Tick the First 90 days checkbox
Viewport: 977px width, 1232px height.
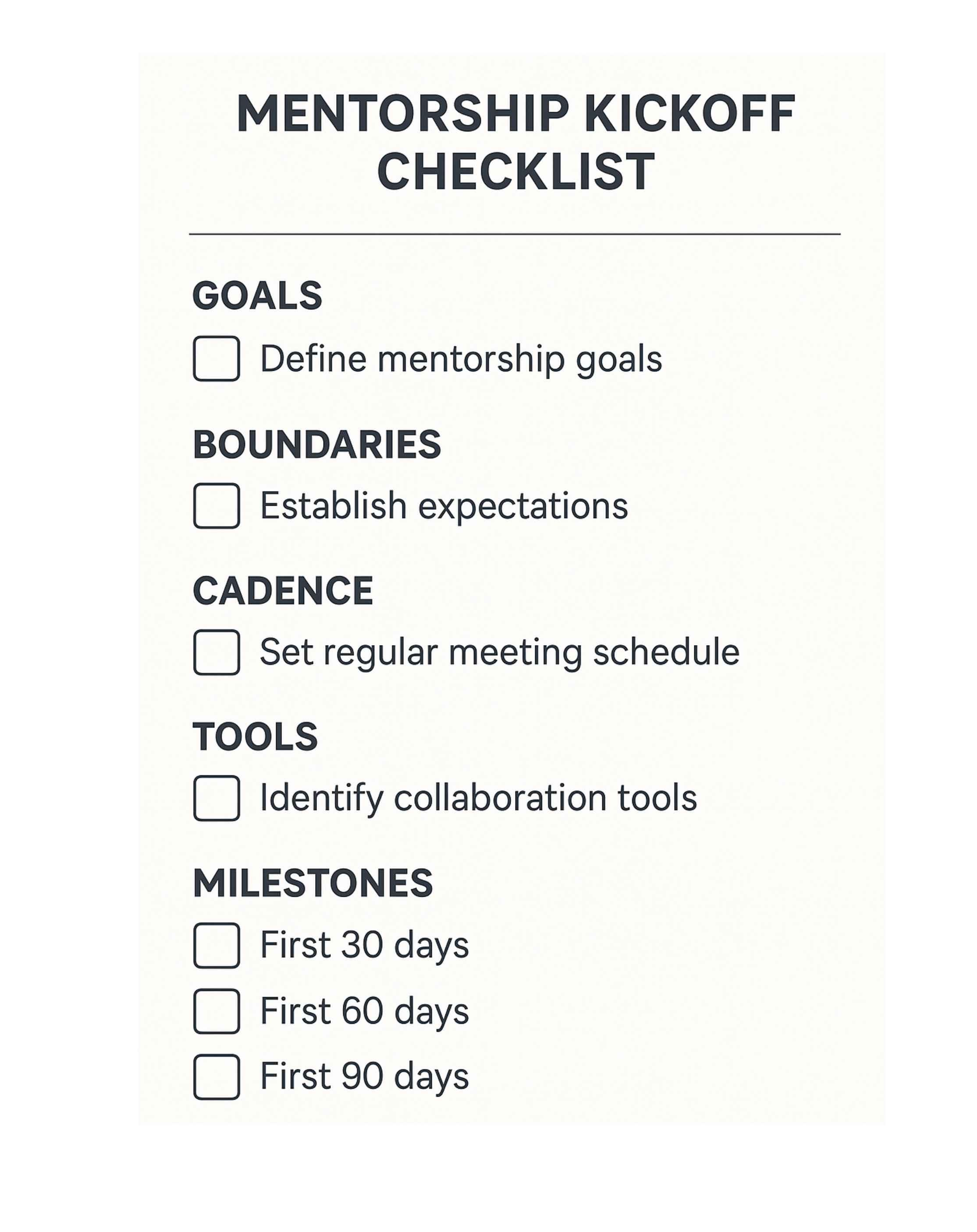click(x=216, y=1077)
